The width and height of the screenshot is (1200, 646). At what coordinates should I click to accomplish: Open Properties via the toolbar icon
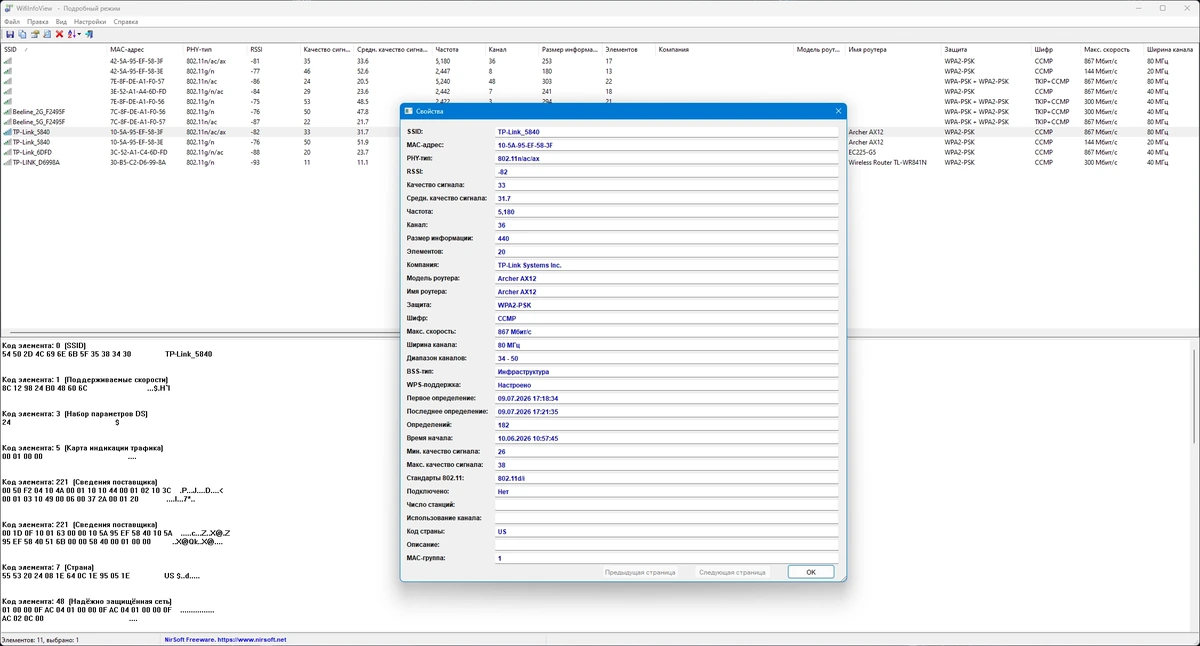tap(35, 34)
